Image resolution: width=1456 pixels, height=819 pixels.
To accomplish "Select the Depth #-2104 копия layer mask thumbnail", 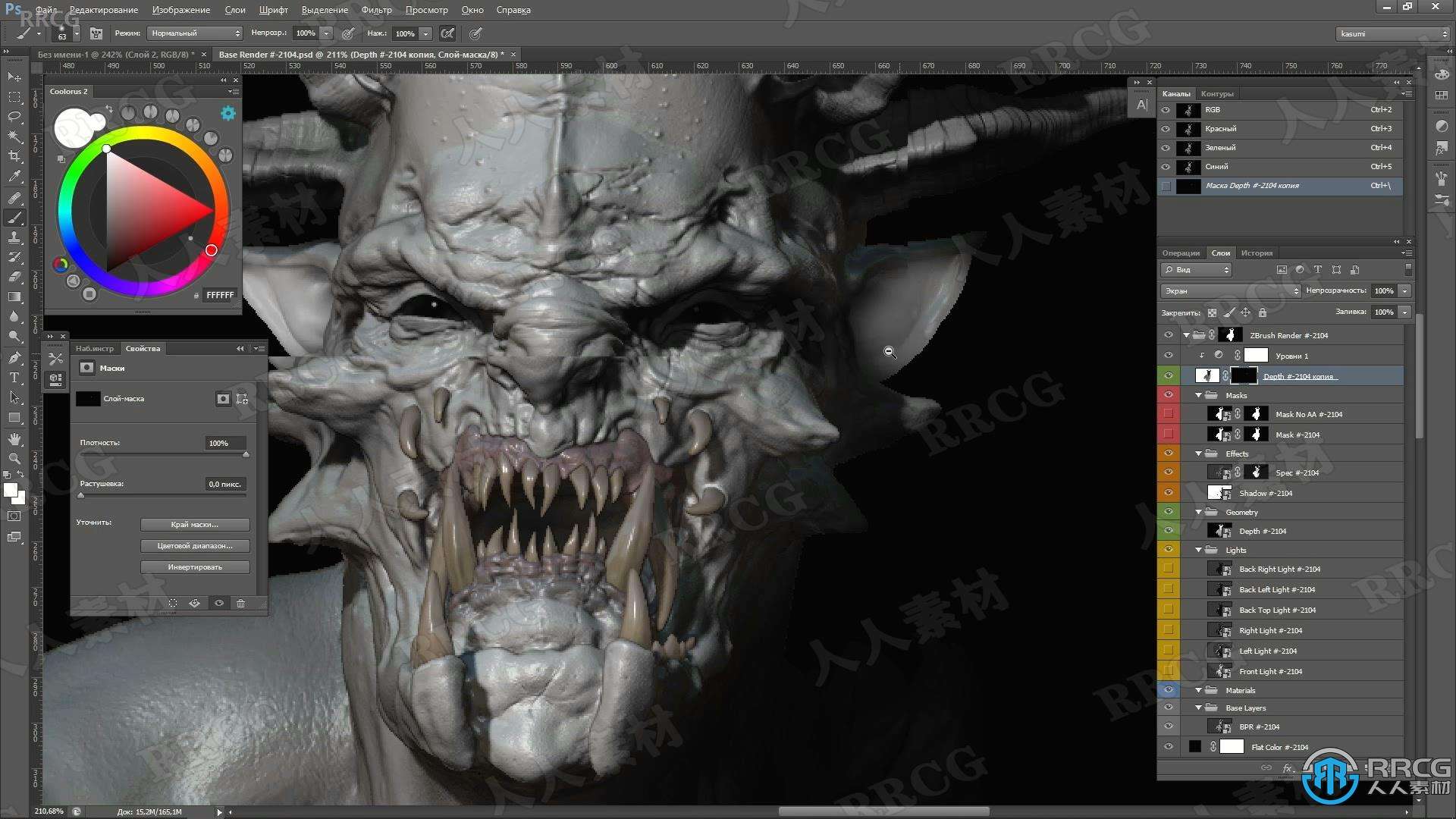I will (x=1243, y=375).
